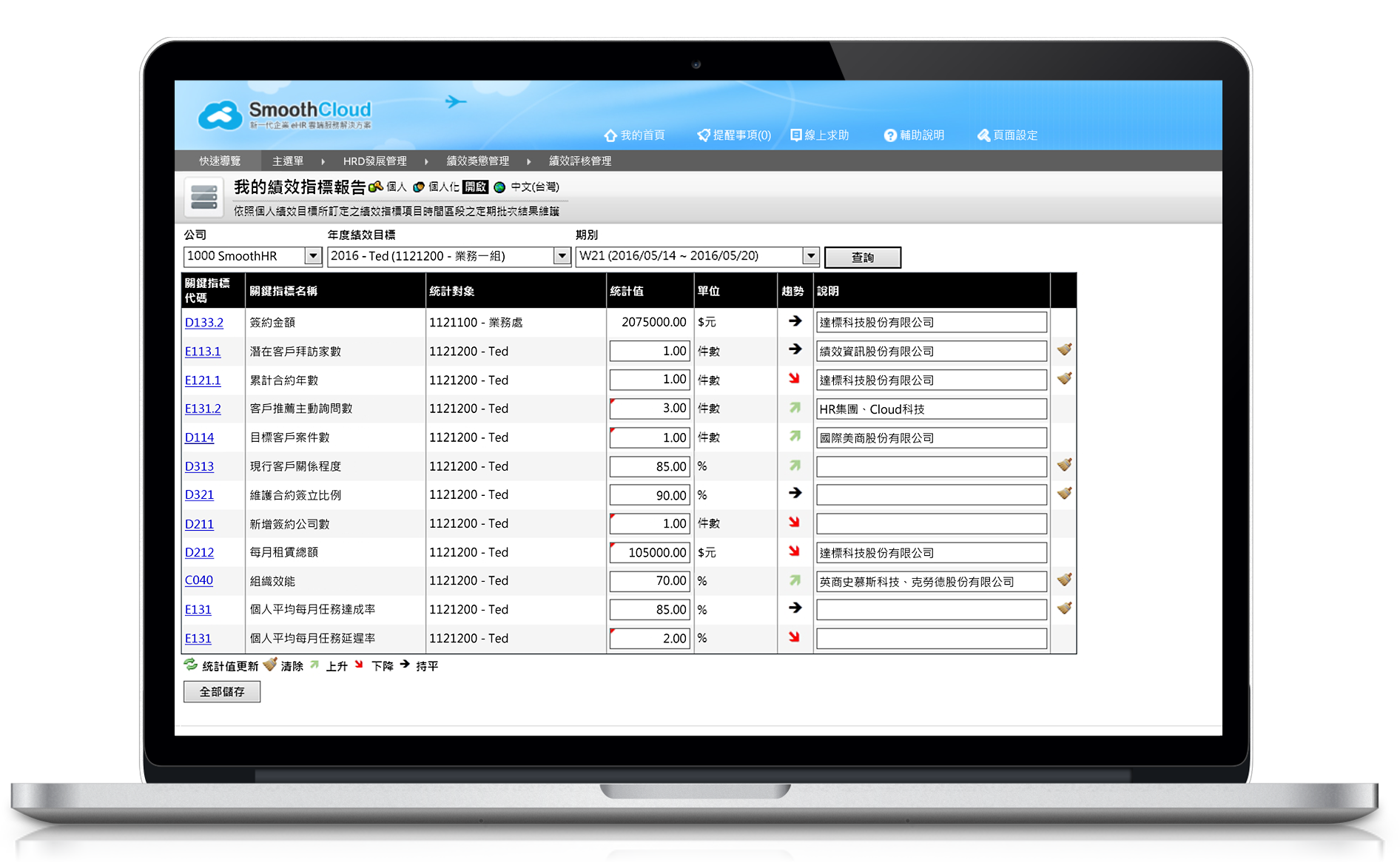Open the D133.2 indicator code link

tap(204, 323)
